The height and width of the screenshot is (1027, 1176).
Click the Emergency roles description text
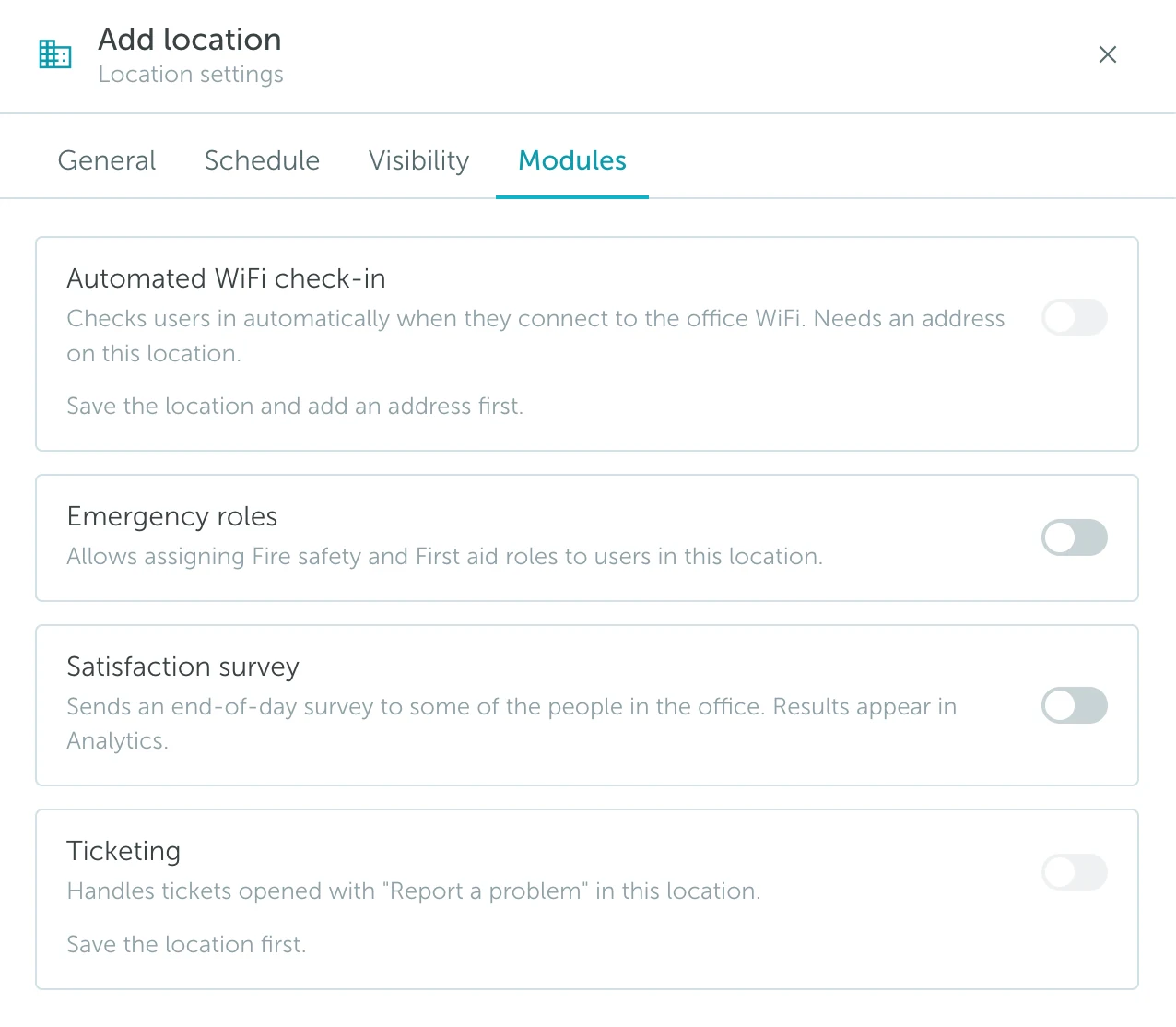point(444,557)
